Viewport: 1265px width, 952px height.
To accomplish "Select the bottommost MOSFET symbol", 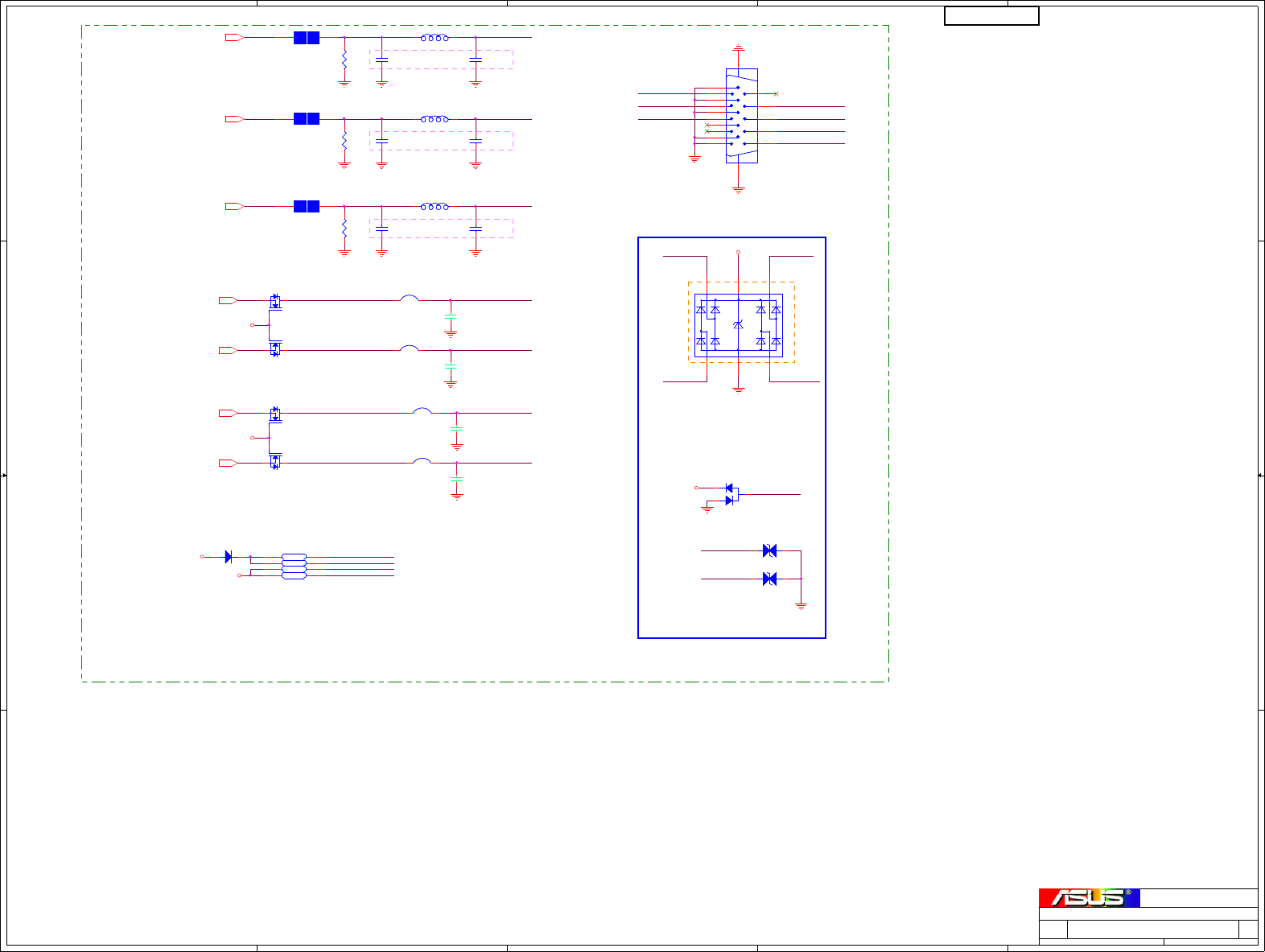I will coord(275,461).
